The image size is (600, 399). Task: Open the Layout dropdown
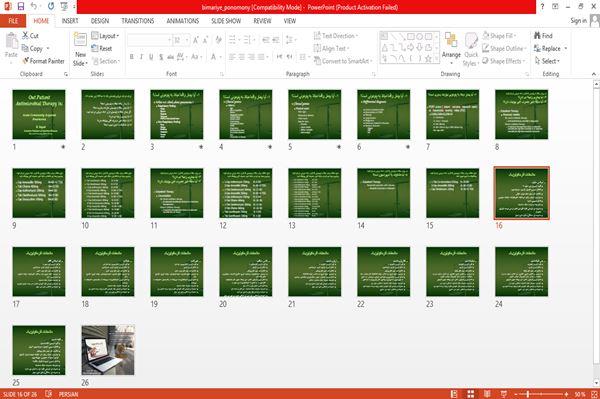[x=105, y=36]
